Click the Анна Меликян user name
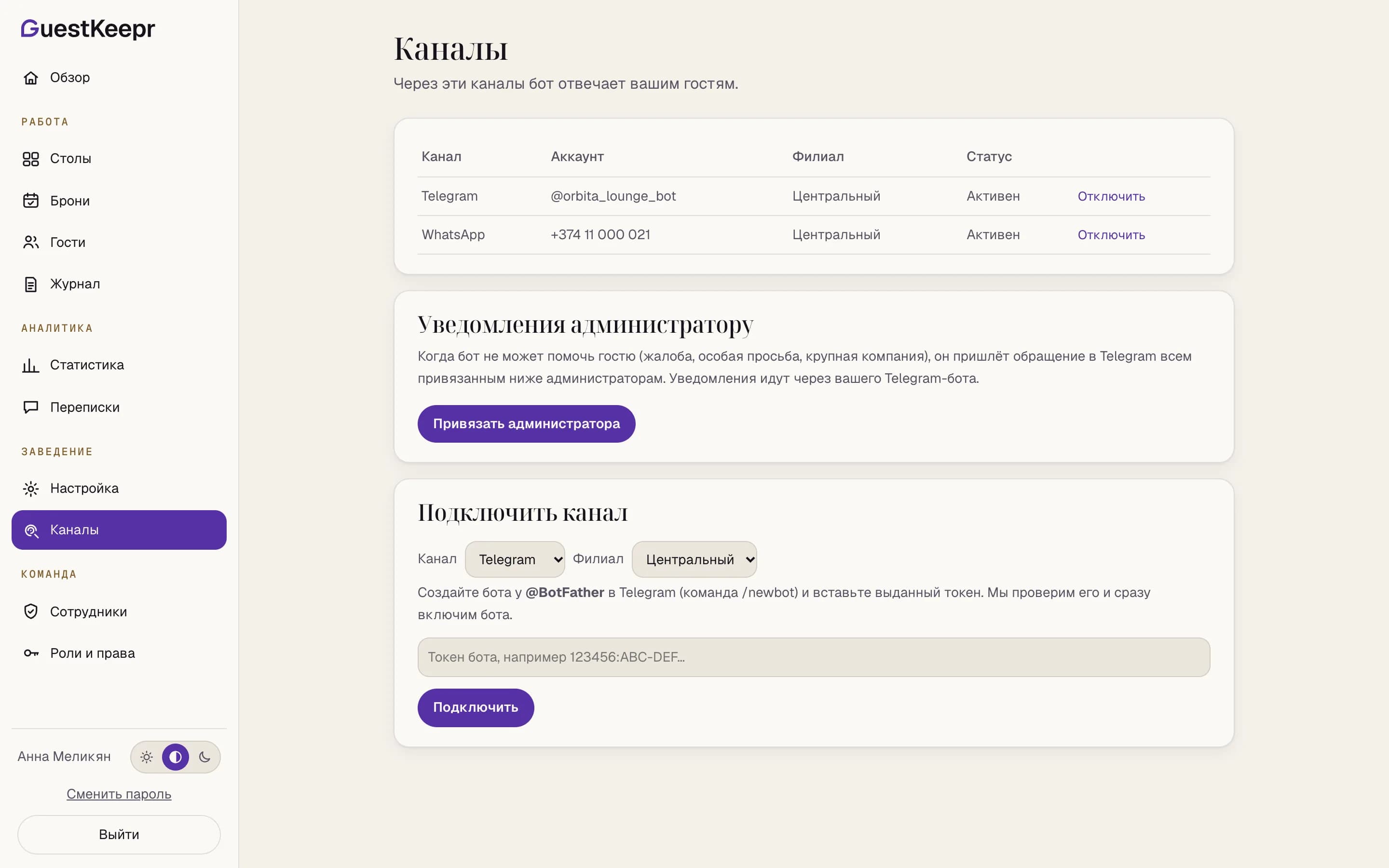Image resolution: width=1389 pixels, height=868 pixels. coord(64,757)
